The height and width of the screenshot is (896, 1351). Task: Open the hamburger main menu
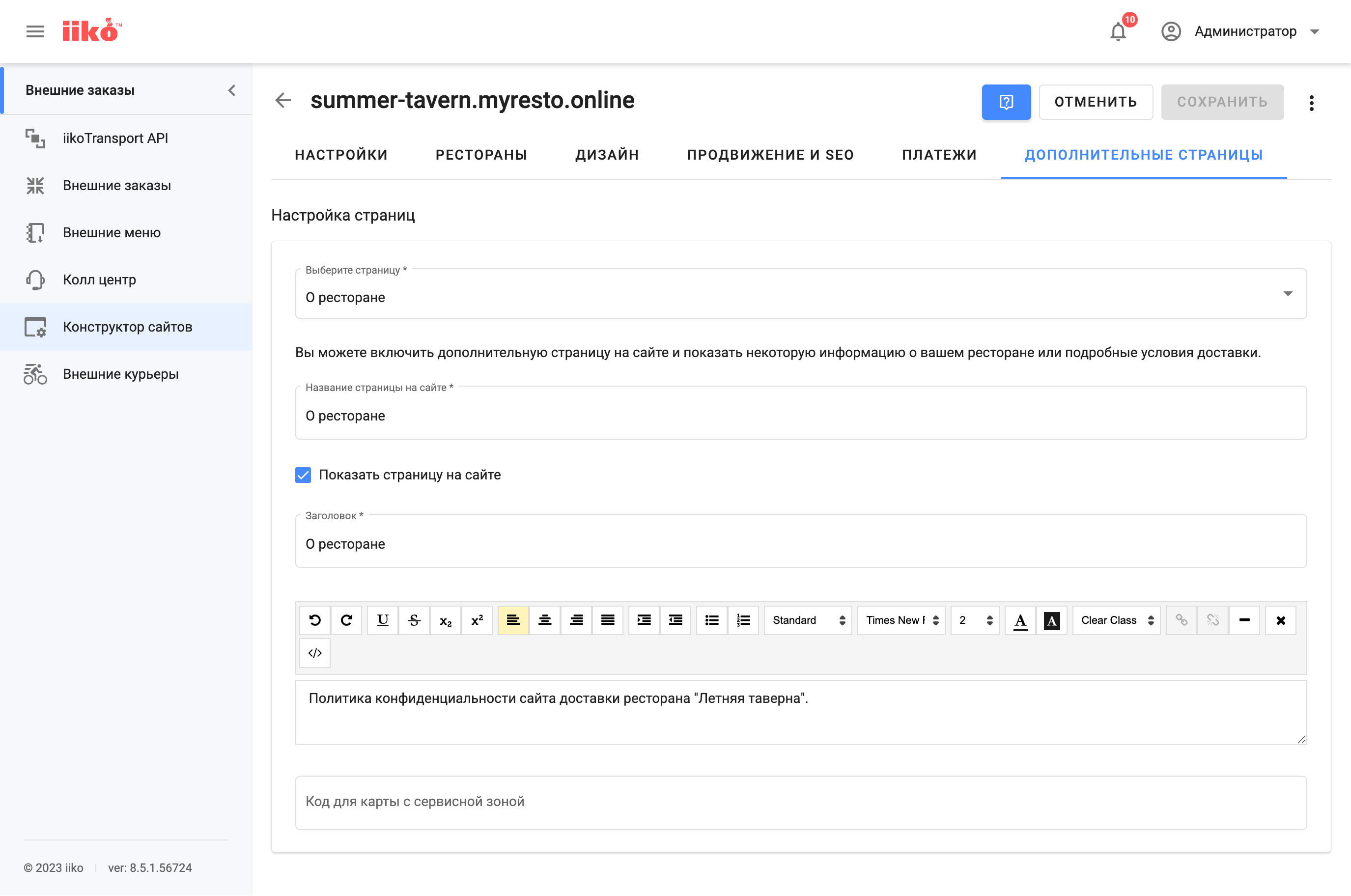point(35,31)
